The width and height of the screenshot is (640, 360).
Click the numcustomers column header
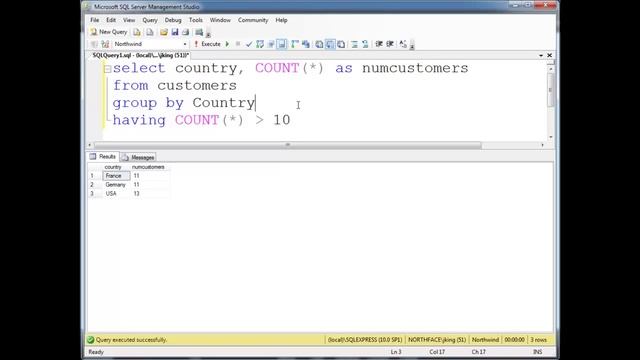coord(148,167)
